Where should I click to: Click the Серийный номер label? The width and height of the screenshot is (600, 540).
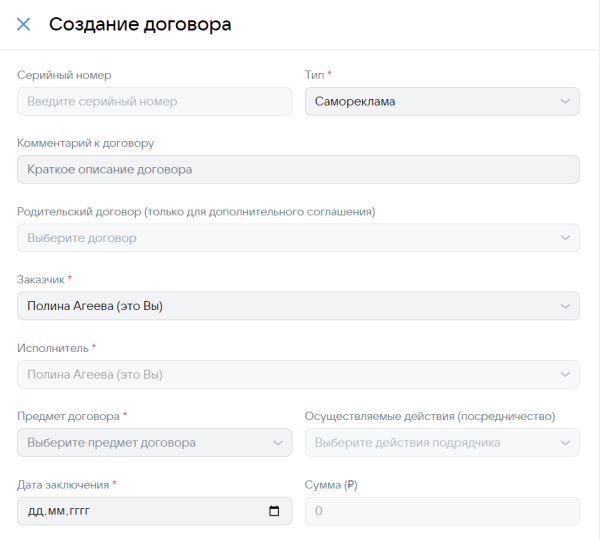[64, 75]
